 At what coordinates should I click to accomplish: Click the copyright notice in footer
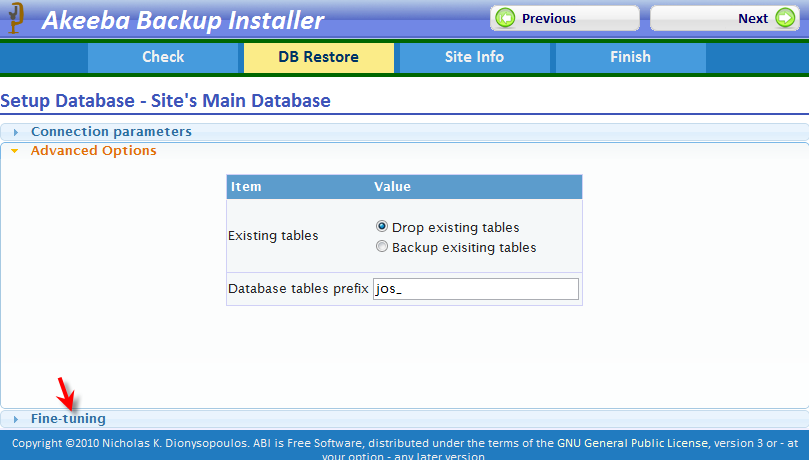[404, 449]
